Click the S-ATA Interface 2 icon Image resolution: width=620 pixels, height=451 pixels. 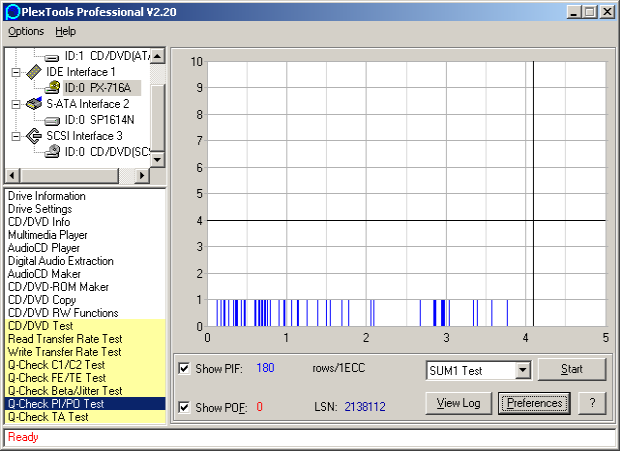tap(34, 104)
